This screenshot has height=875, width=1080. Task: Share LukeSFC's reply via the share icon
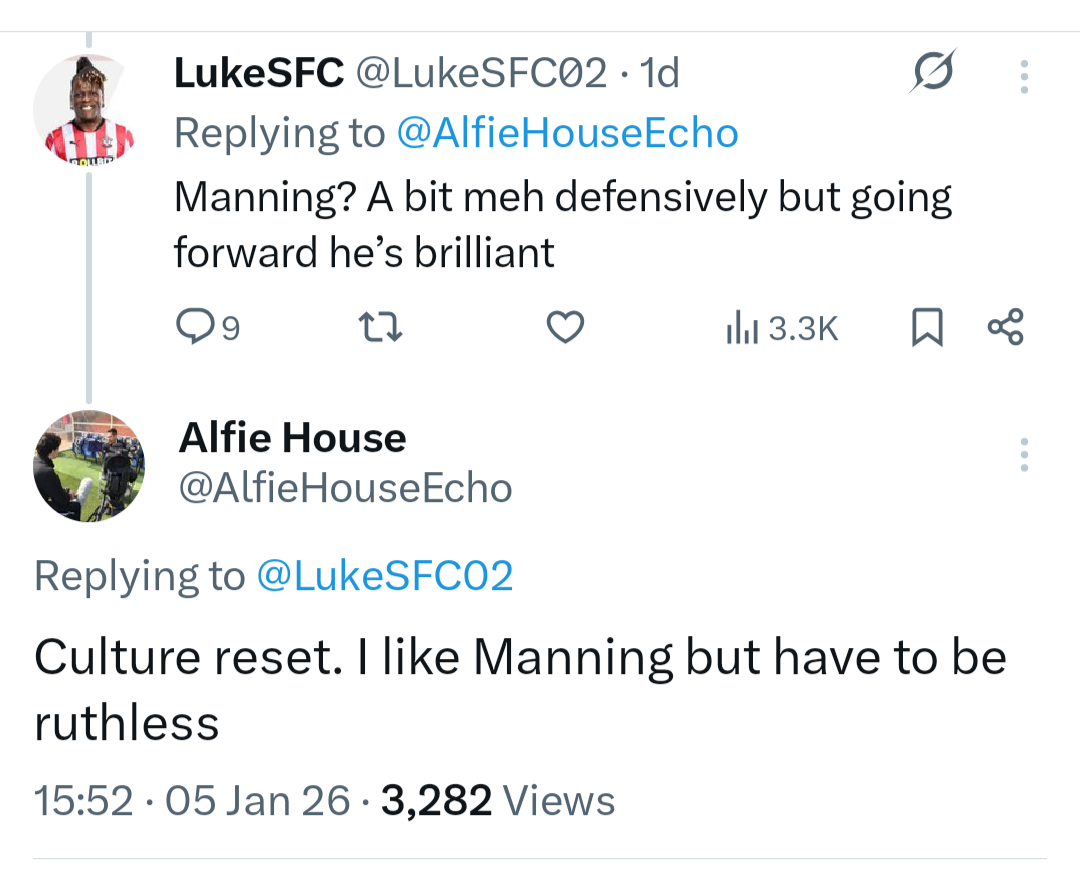1005,327
